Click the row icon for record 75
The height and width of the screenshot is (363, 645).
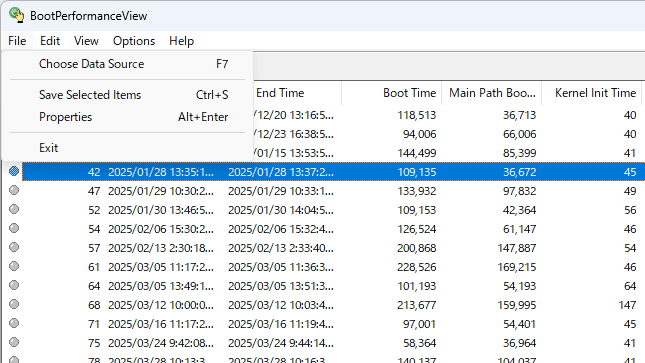(14, 342)
